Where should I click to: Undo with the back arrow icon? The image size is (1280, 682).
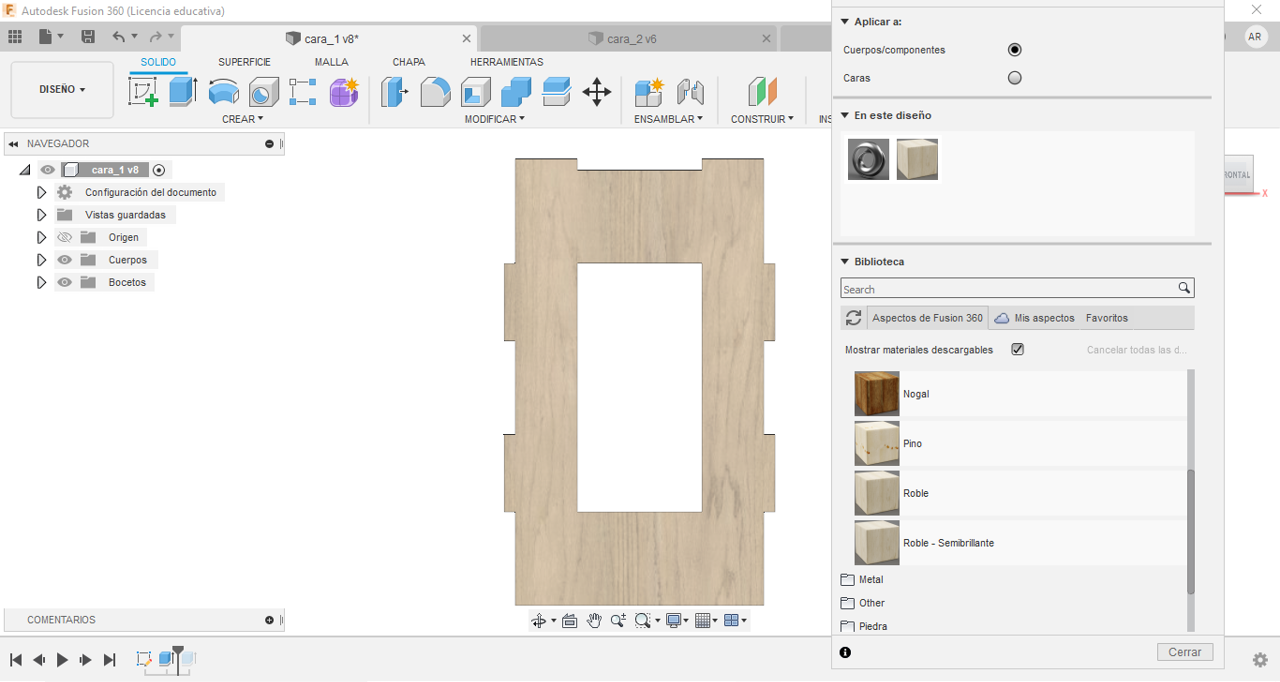coord(119,37)
